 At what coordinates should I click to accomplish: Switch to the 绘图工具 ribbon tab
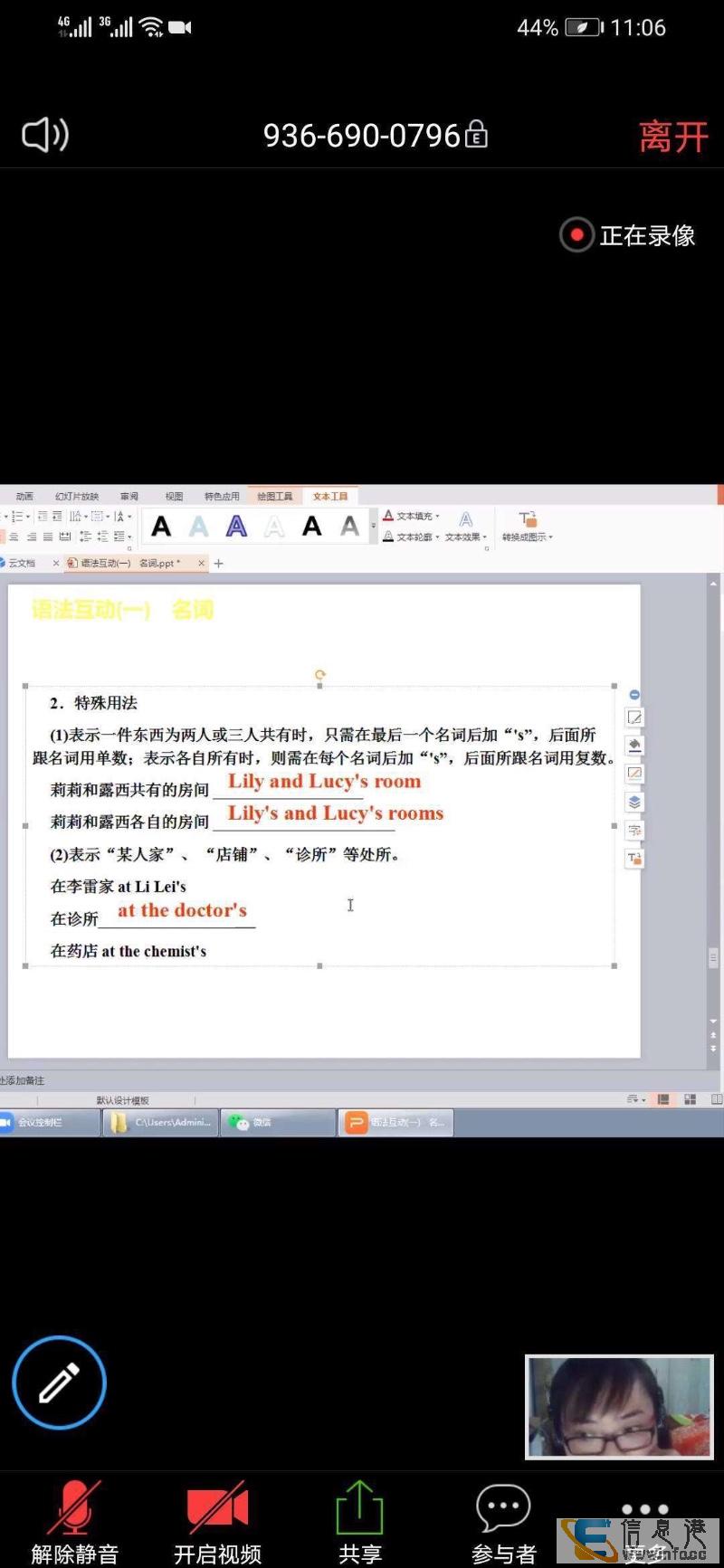point(274,496)
